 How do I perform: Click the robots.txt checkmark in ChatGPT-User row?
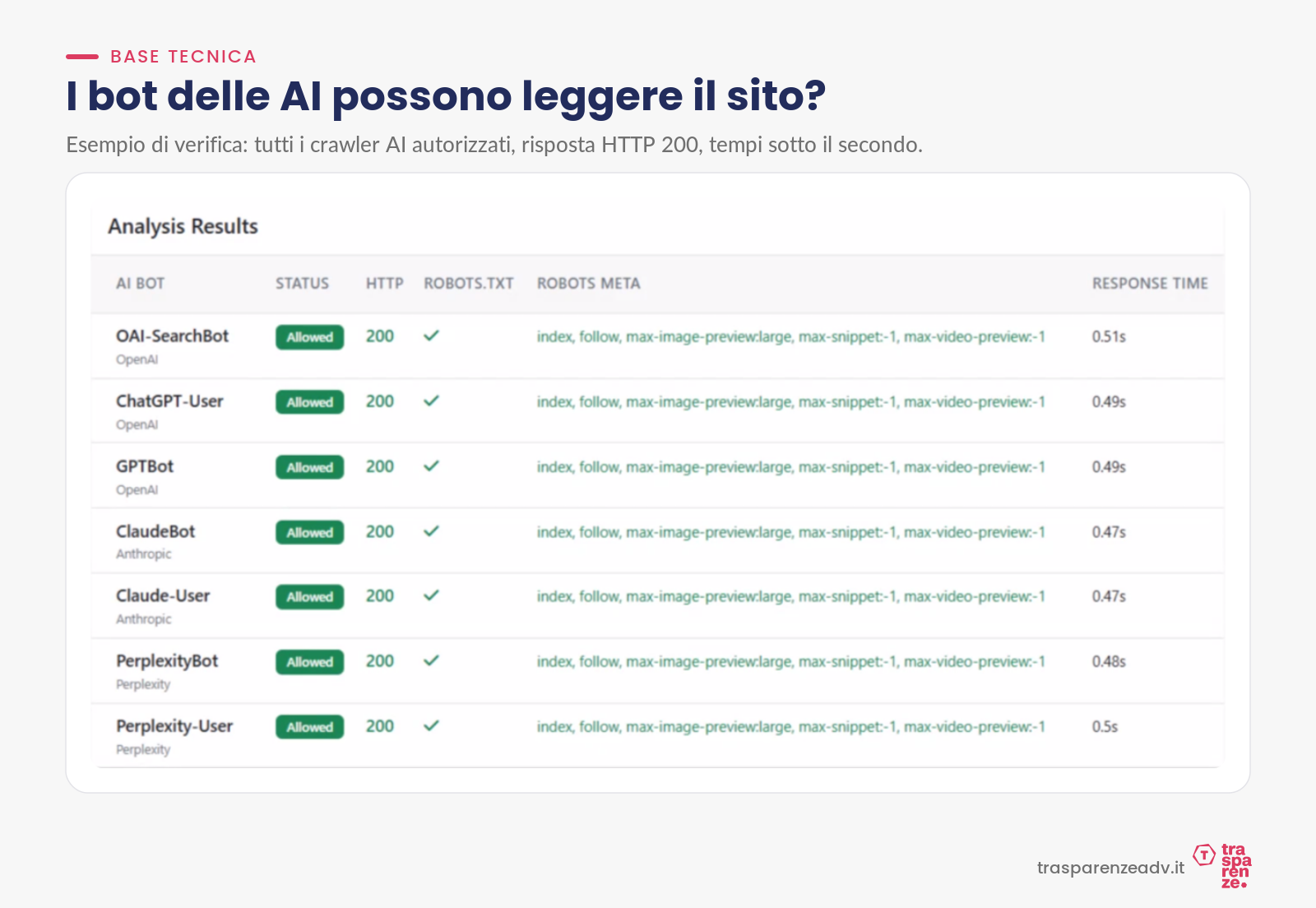click(x=431, y=401)
